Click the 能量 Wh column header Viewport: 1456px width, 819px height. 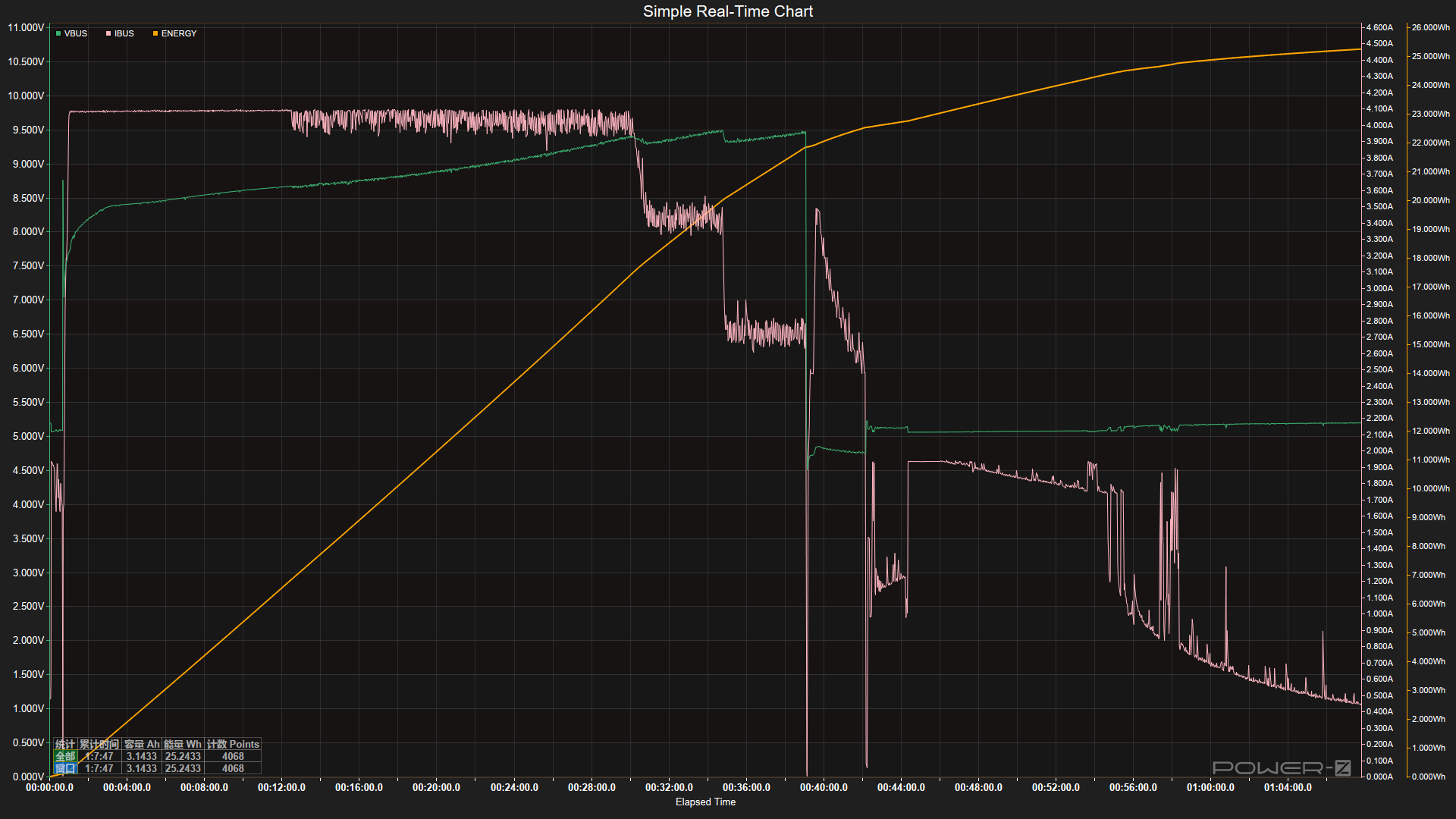tap(183, 744)
